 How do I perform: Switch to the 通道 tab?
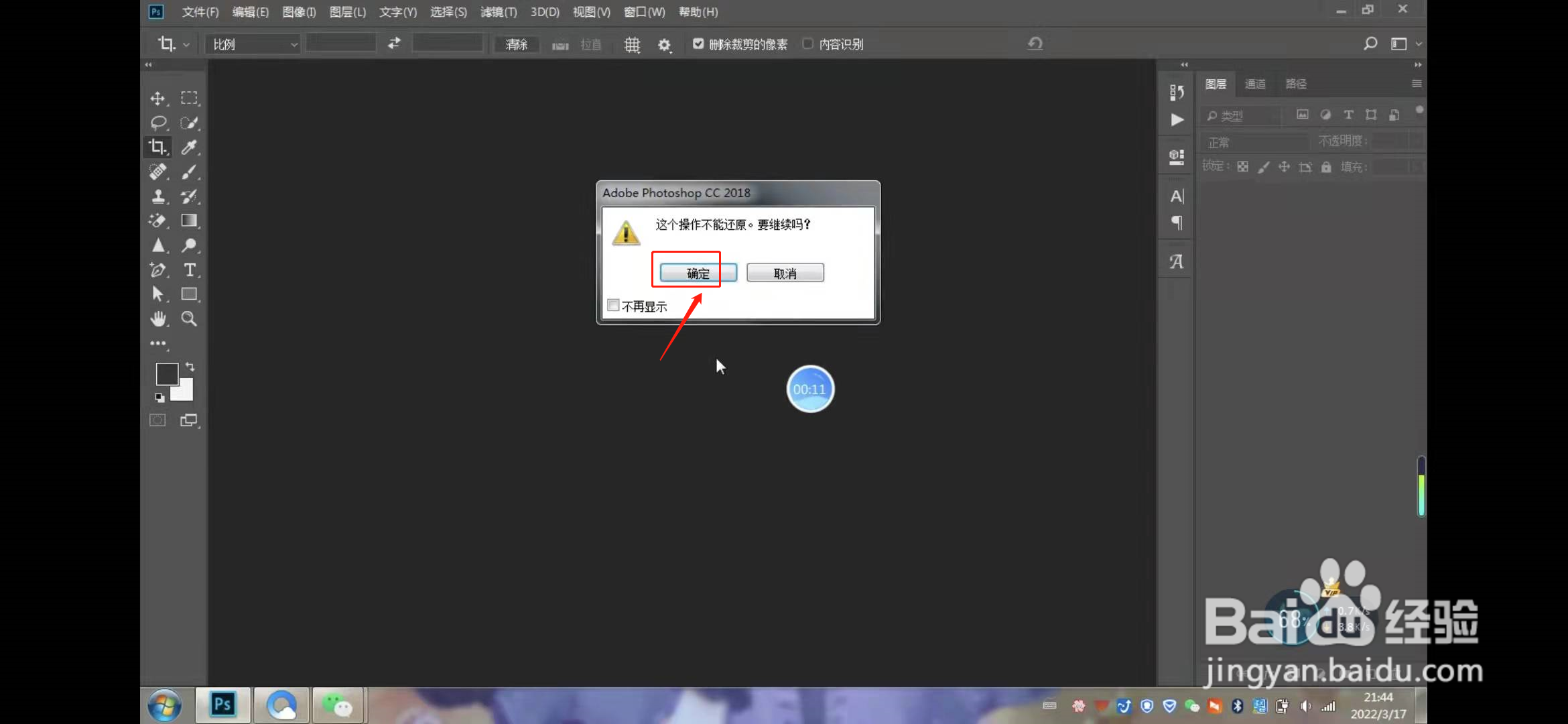click(1255, 84)
